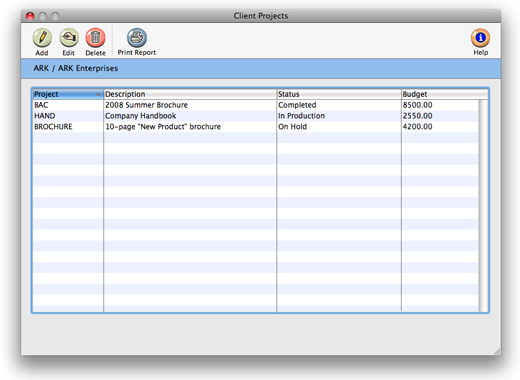Click the '10-page "New Product" brochure' description
520x380 pixels.
click(x=163, y=127)
